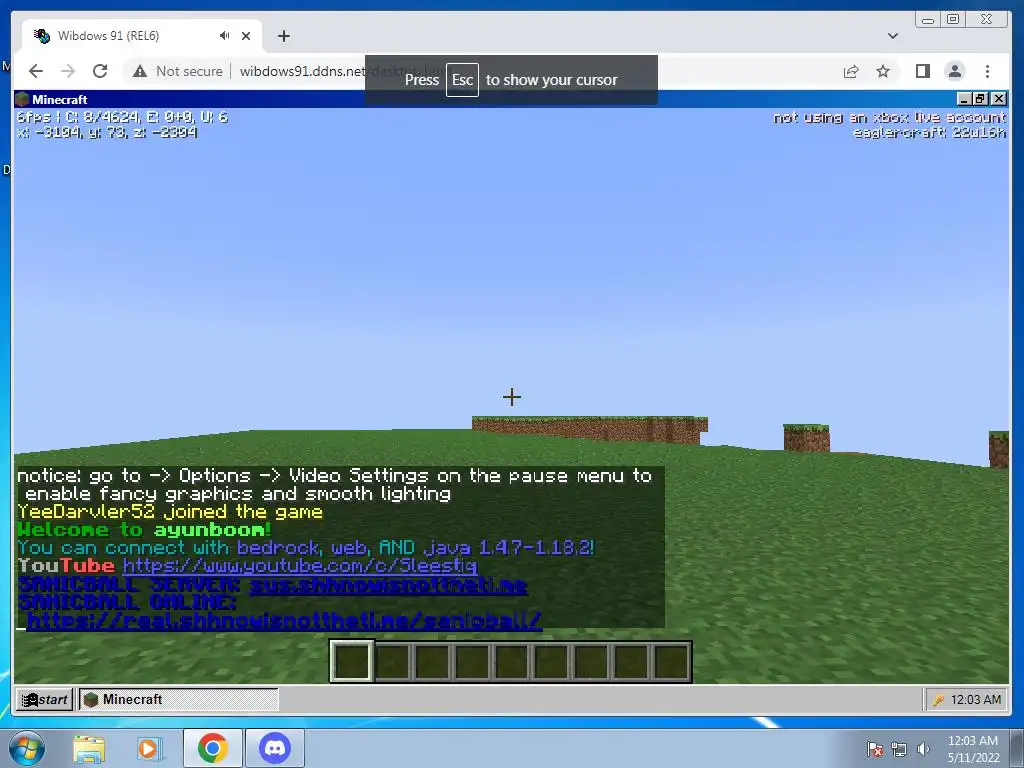The width and height of the screenshot is (1024, 768).
Task: Select the Wibdows 91 (REL6) tab
Action: [142, 35]
